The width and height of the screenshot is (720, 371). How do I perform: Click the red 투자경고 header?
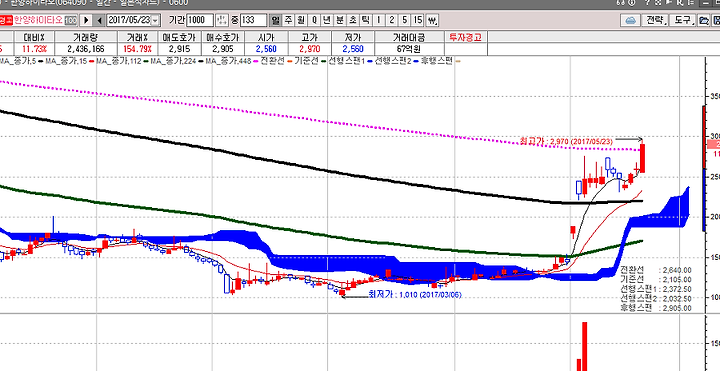click(466, 37)
